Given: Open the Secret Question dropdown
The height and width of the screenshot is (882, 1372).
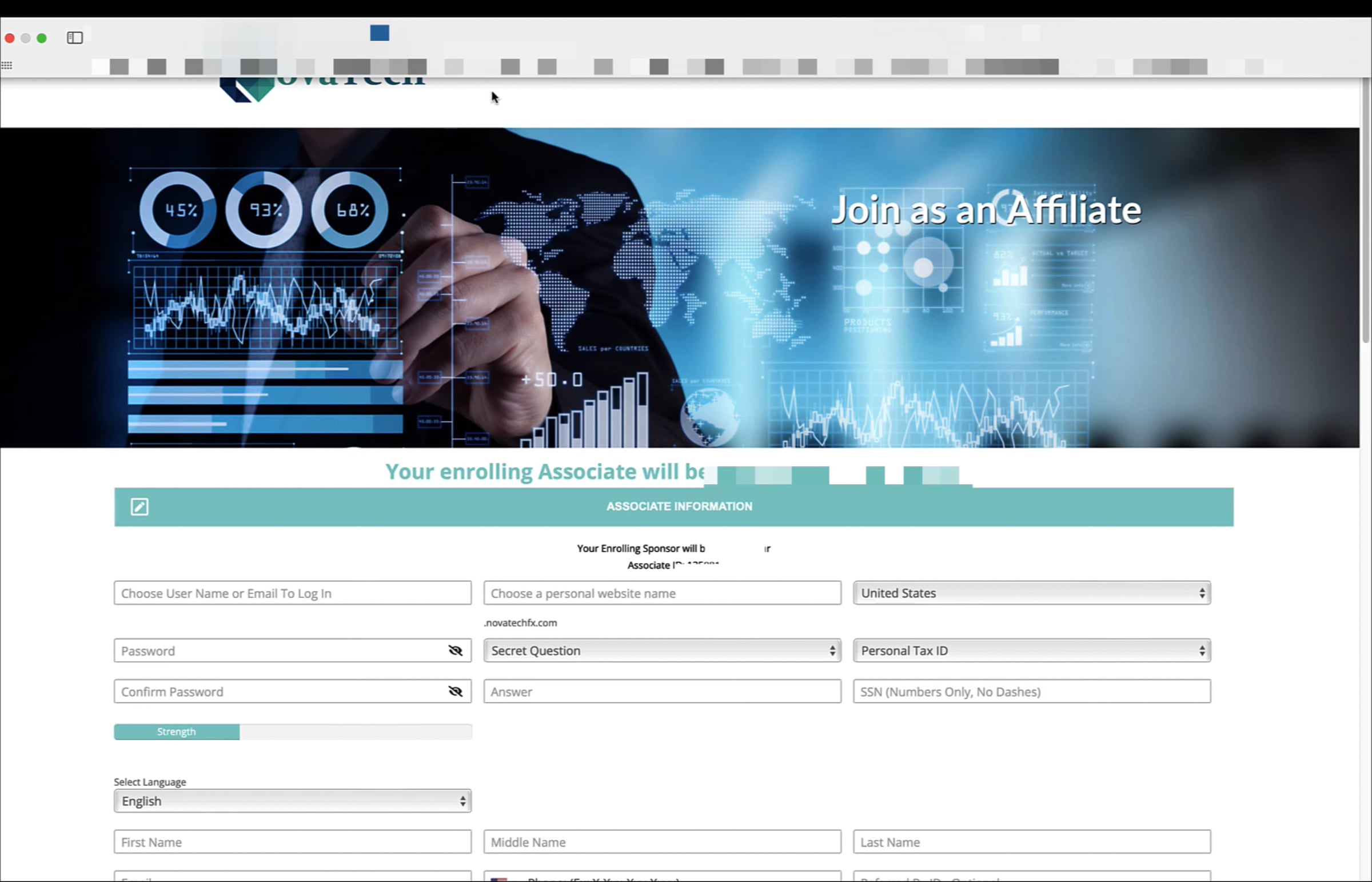Looking at the screenshot, I should pyautogui.click(x=663, y=650).
